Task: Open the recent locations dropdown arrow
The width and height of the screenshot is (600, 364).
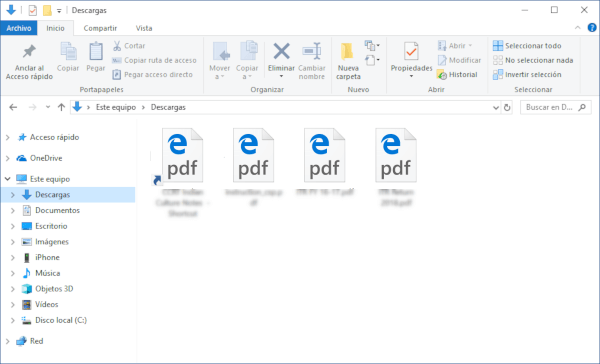Action: click(x=48, y=107)
